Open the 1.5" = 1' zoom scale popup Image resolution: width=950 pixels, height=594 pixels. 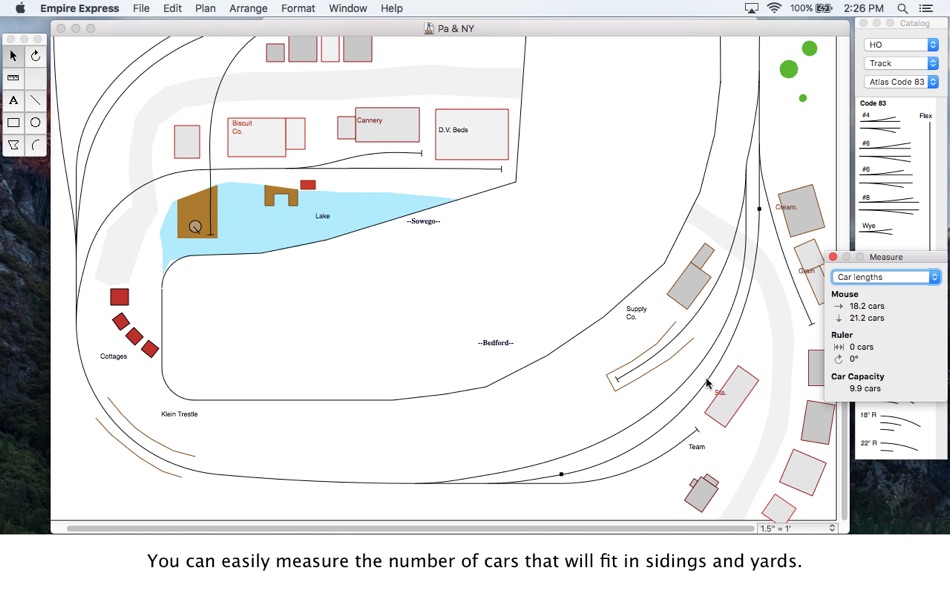(797, 529)
